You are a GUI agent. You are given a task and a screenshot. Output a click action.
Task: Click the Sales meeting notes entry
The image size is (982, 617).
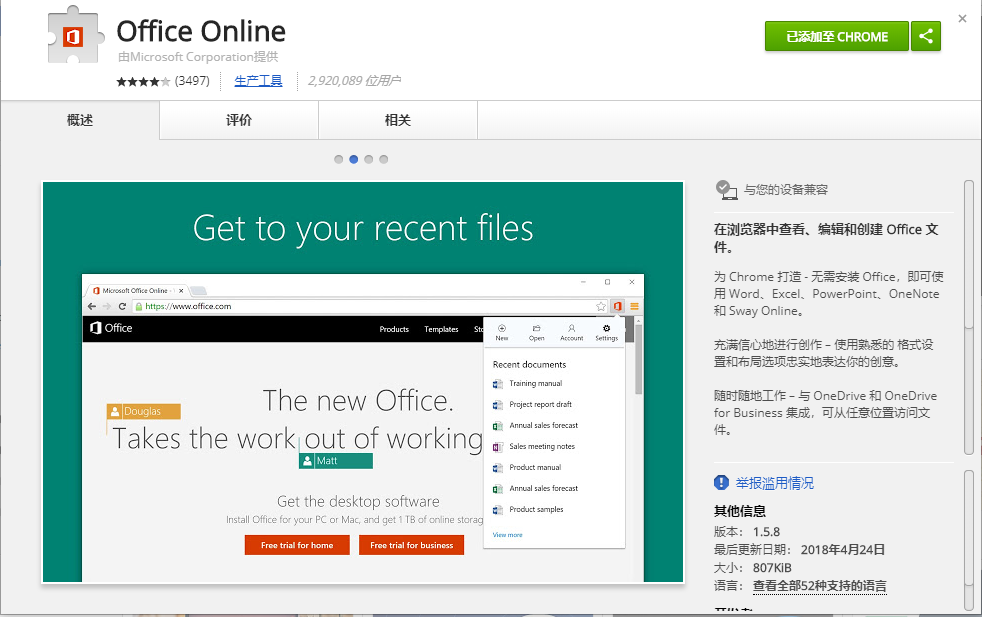pos(534,447)
